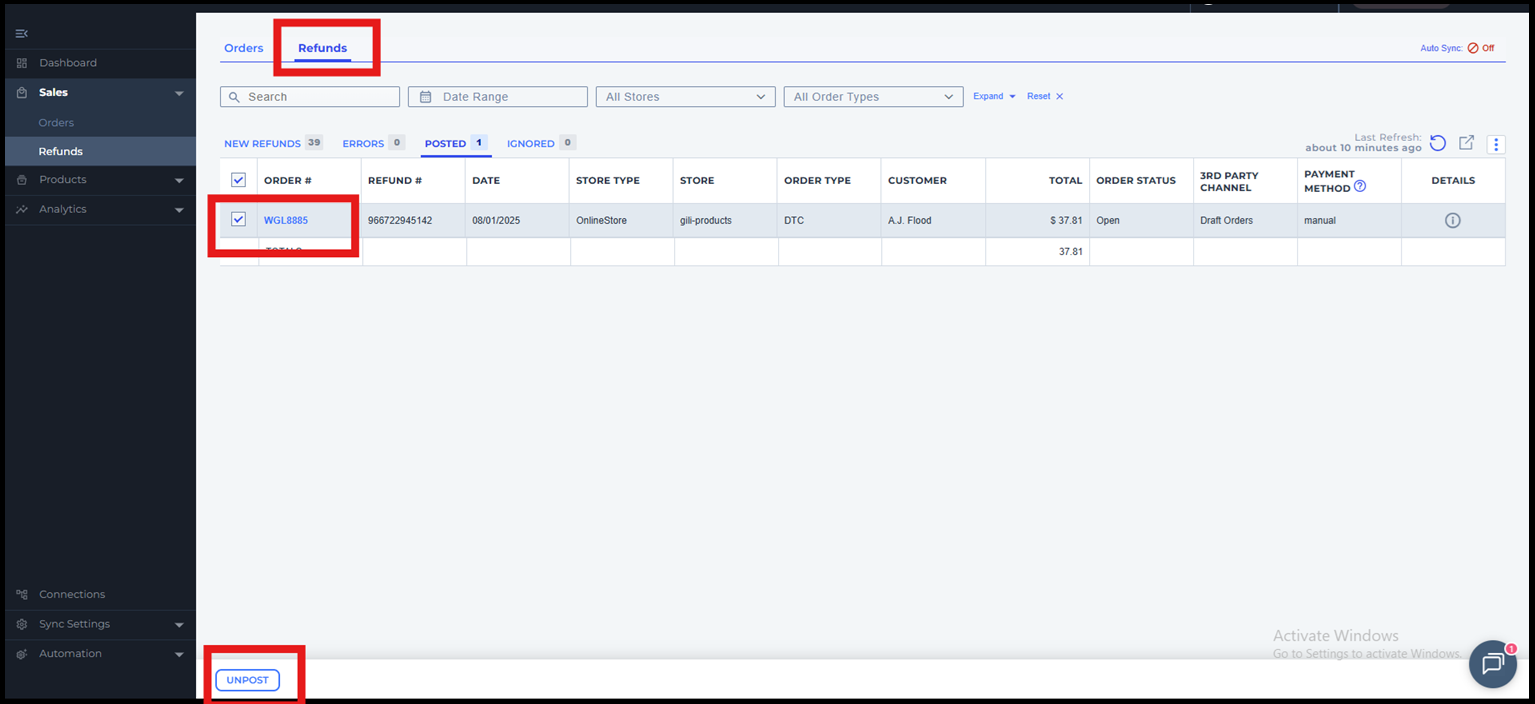Click Reset to clear the filters

tap(1044, 97)
